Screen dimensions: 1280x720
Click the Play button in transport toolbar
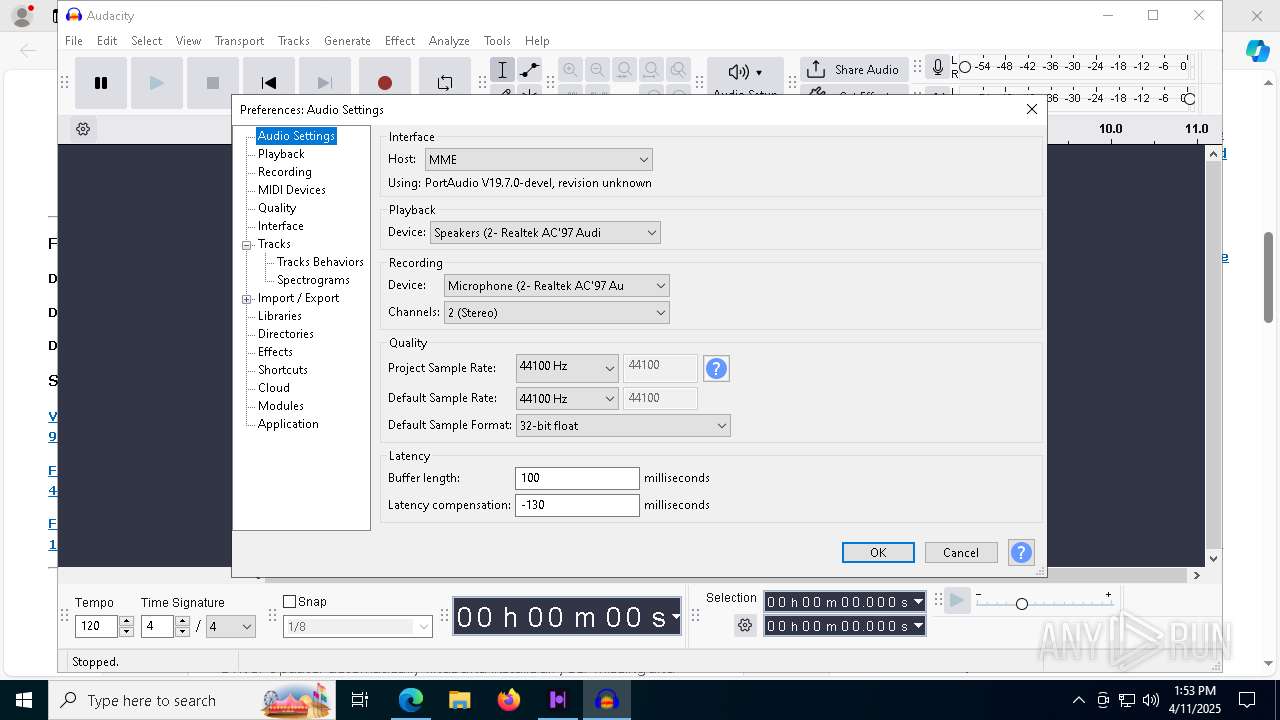(157, 83)
